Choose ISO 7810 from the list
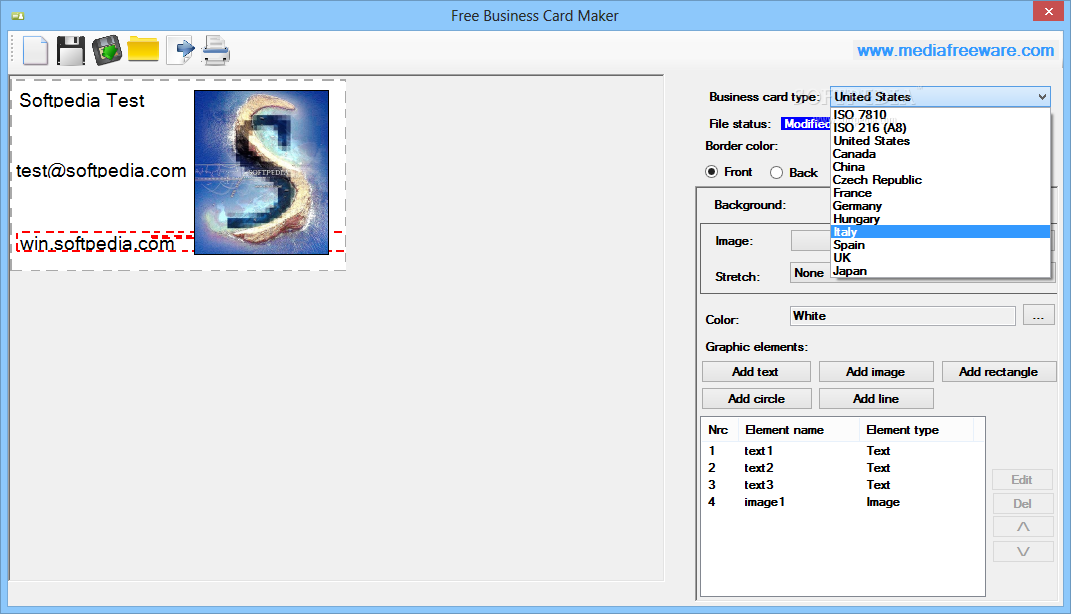Screen dimensions: 1071x614 coord(941,115)
